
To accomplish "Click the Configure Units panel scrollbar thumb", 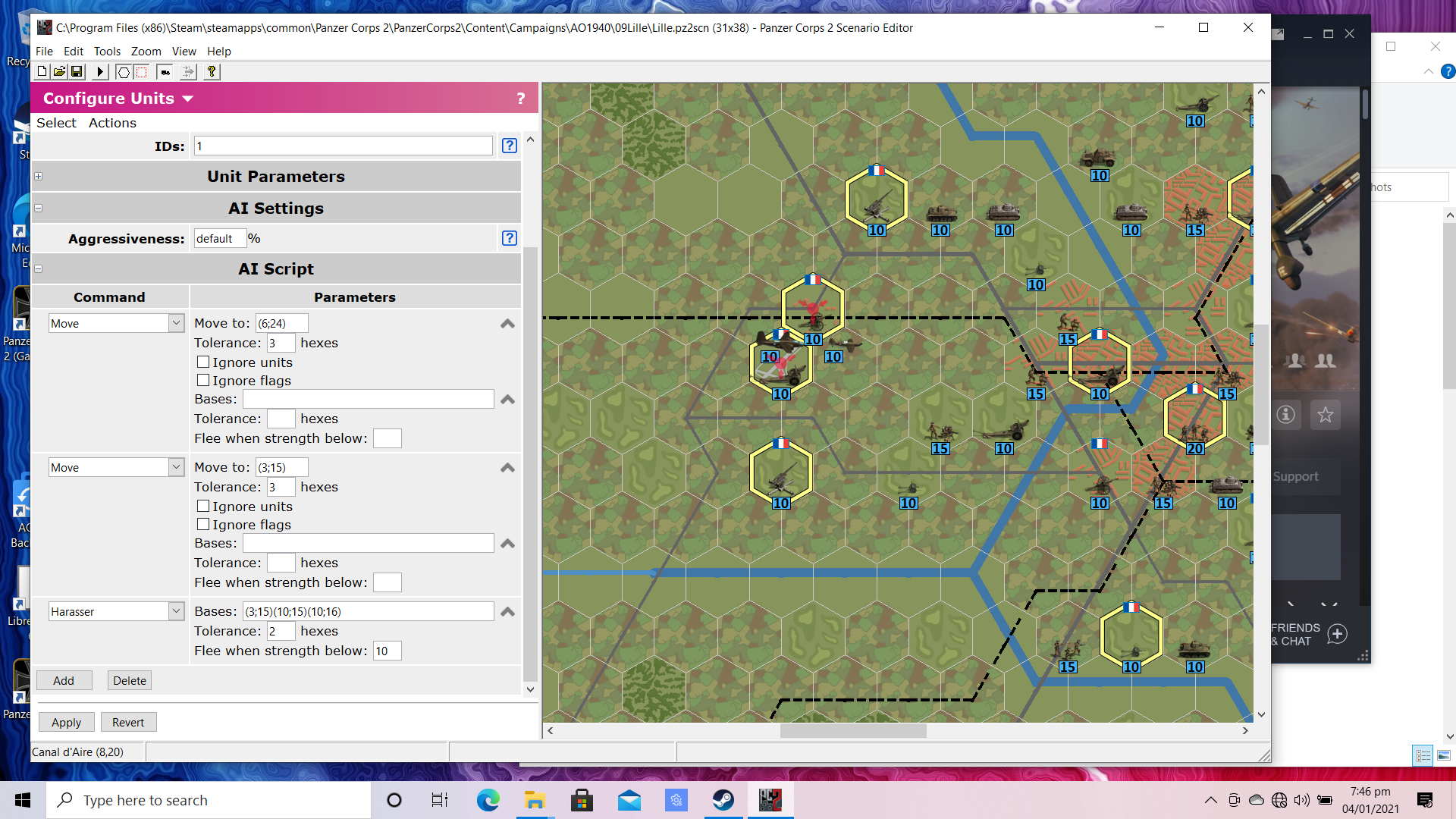I will (x=530, y=463).
